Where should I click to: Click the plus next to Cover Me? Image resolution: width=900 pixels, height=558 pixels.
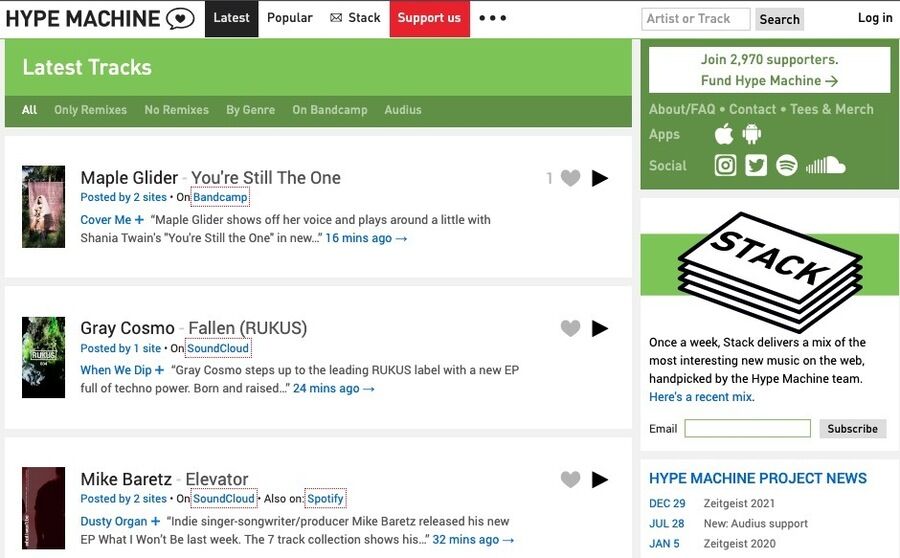[x=139, y=220]
